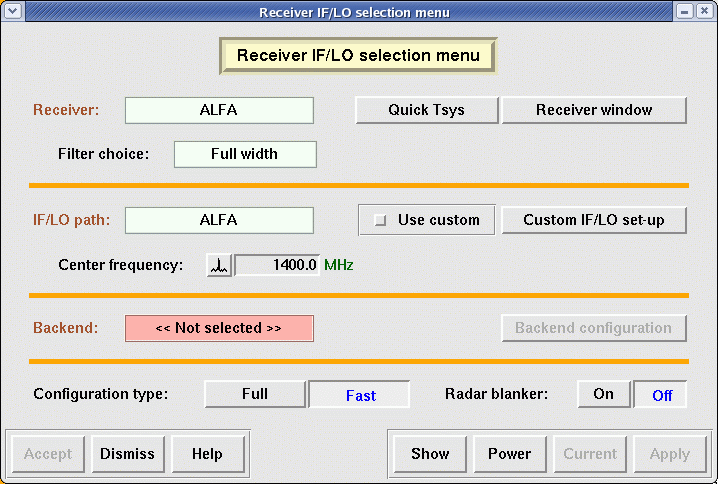This screenshot has height=484, width=718.
Task: Open the window menu in title bar
Action: click(12, 12)
